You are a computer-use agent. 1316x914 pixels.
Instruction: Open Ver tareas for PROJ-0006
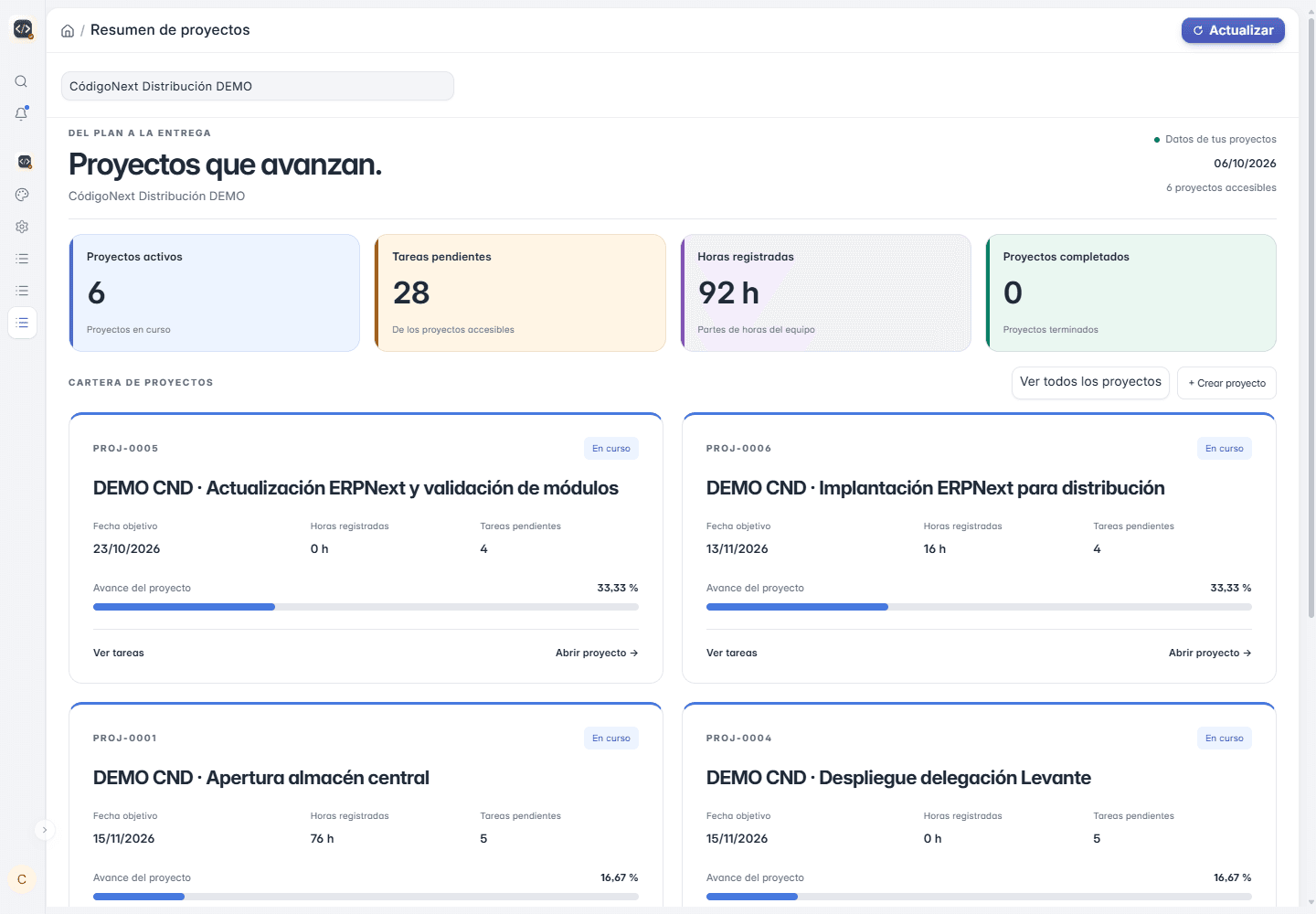(x=732, y=653)
